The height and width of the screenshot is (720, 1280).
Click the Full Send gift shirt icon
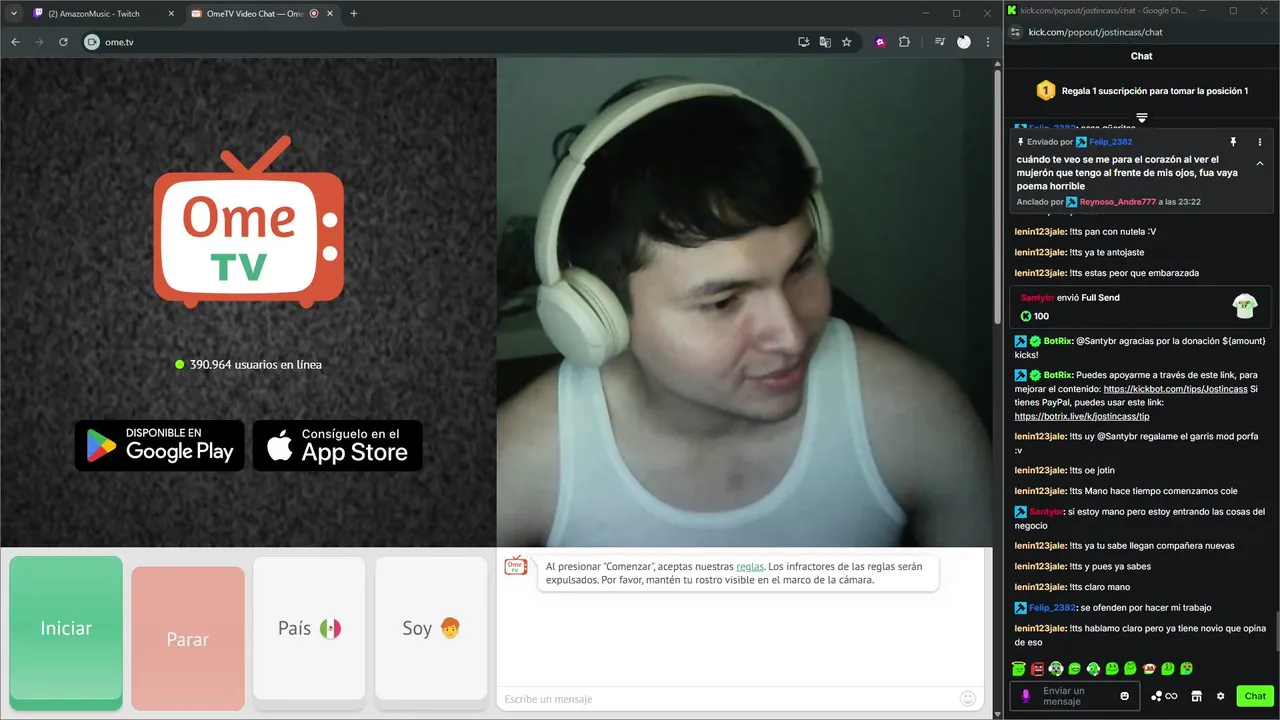[1244, 305]
